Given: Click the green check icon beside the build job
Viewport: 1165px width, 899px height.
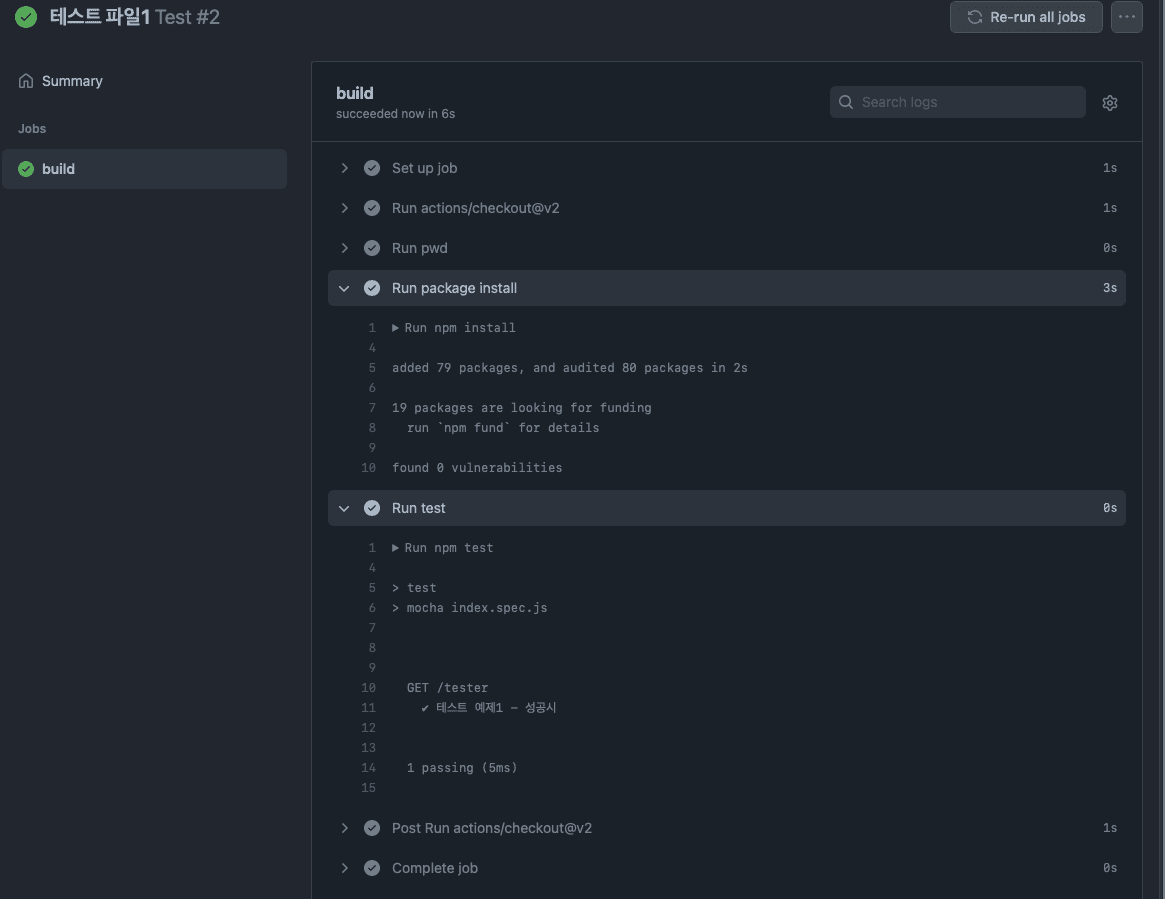Looking at the screenshot, I should point(26,169).
